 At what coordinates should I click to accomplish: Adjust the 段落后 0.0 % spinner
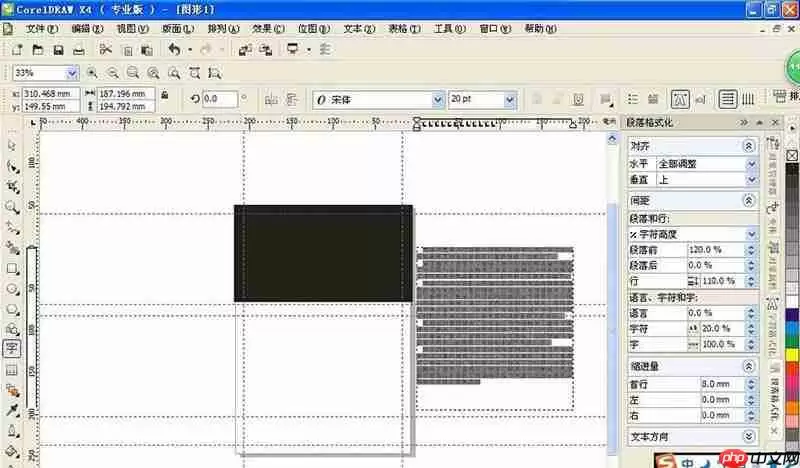(751, 266)
